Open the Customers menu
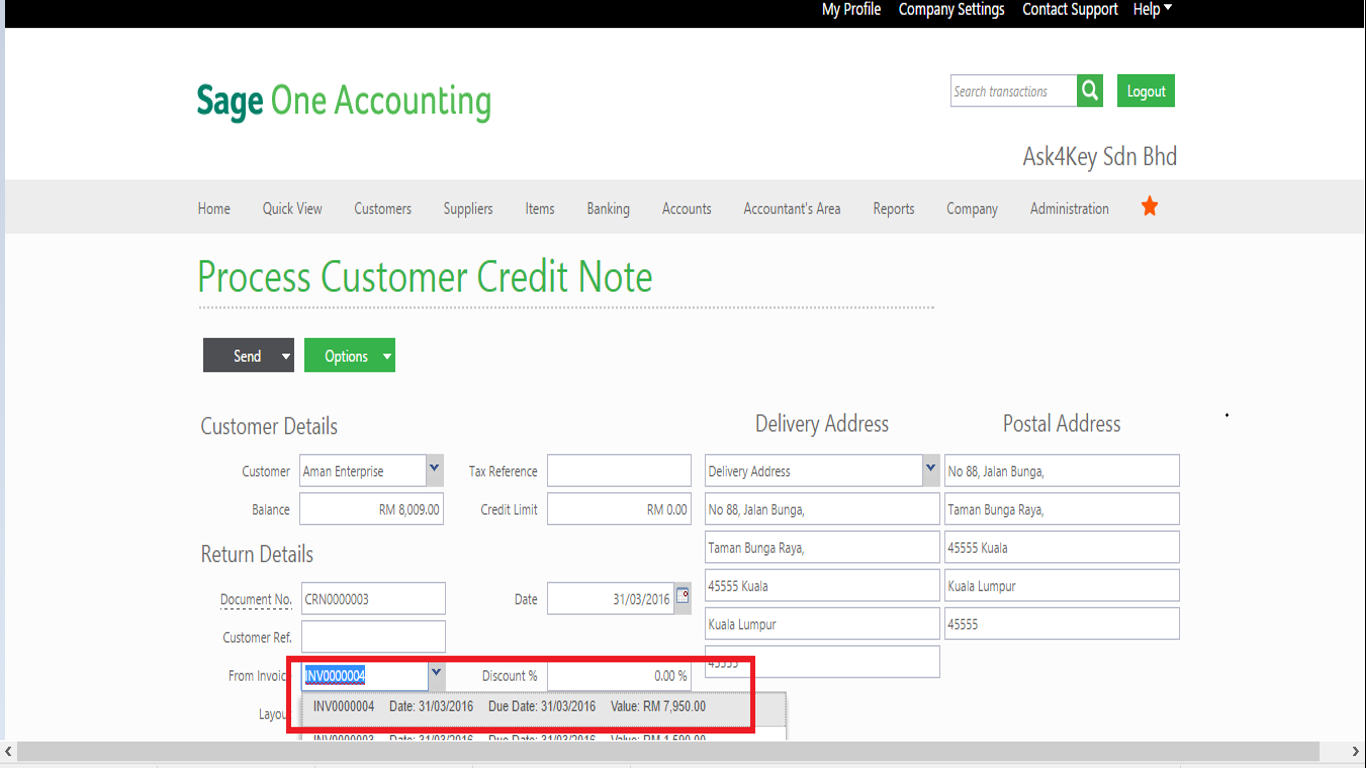 (383, 208)
